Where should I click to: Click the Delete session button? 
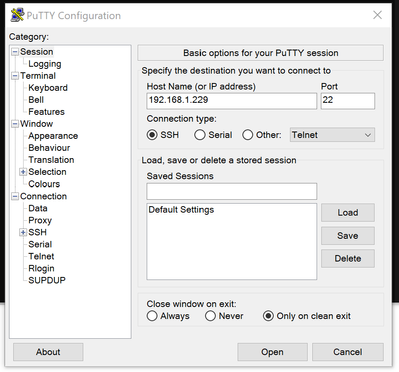pos(348,259)
